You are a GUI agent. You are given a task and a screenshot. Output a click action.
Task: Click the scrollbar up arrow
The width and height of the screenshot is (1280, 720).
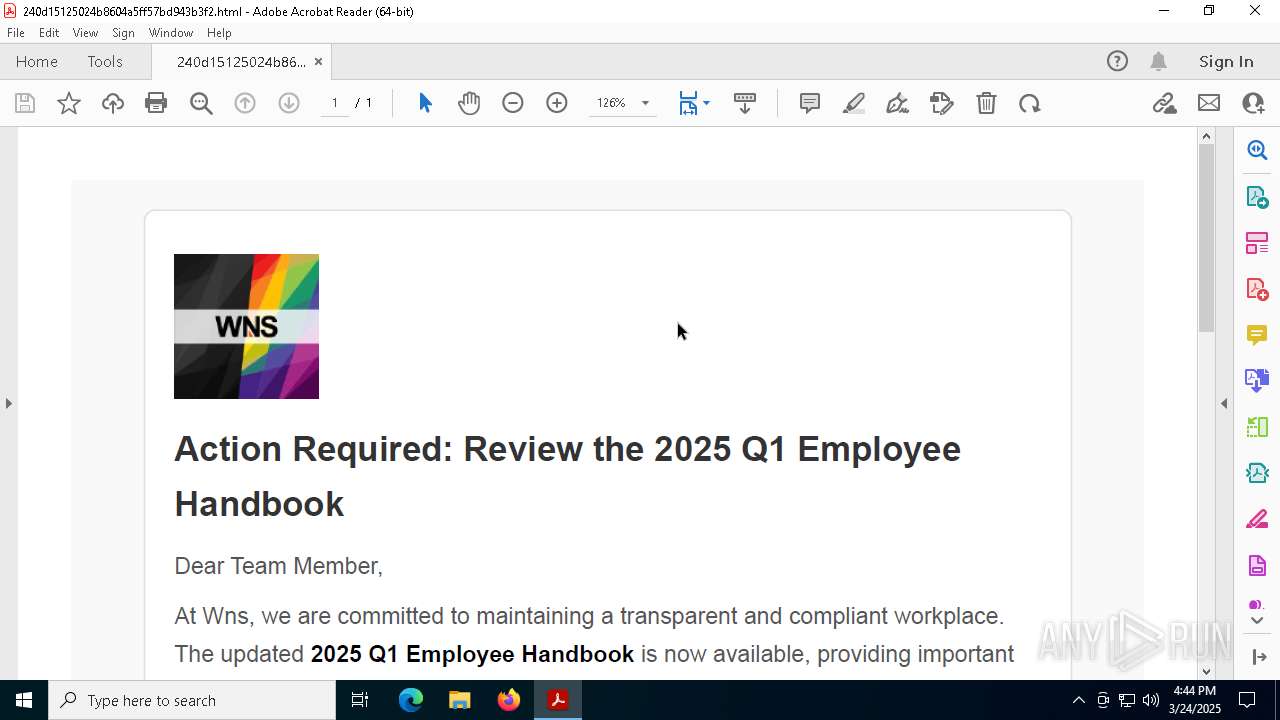(1206, 136)
